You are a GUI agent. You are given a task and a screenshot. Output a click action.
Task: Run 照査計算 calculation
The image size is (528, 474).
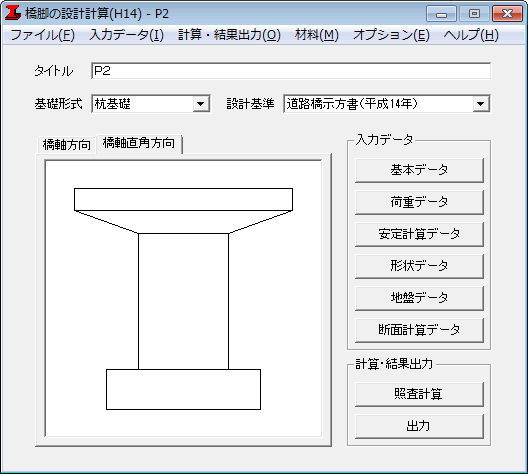pyautogui.click(x=419, y=394)
